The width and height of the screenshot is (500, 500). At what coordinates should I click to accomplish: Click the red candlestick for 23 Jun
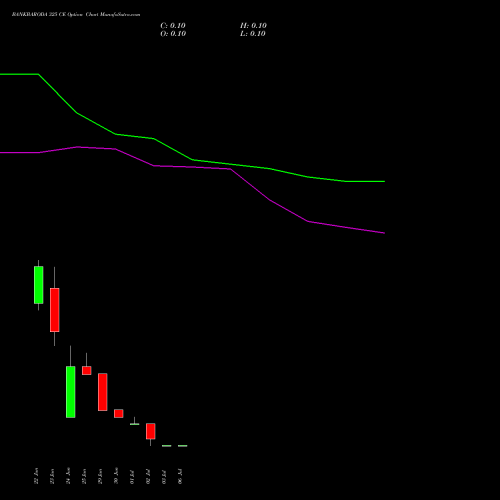pos(55,310)
